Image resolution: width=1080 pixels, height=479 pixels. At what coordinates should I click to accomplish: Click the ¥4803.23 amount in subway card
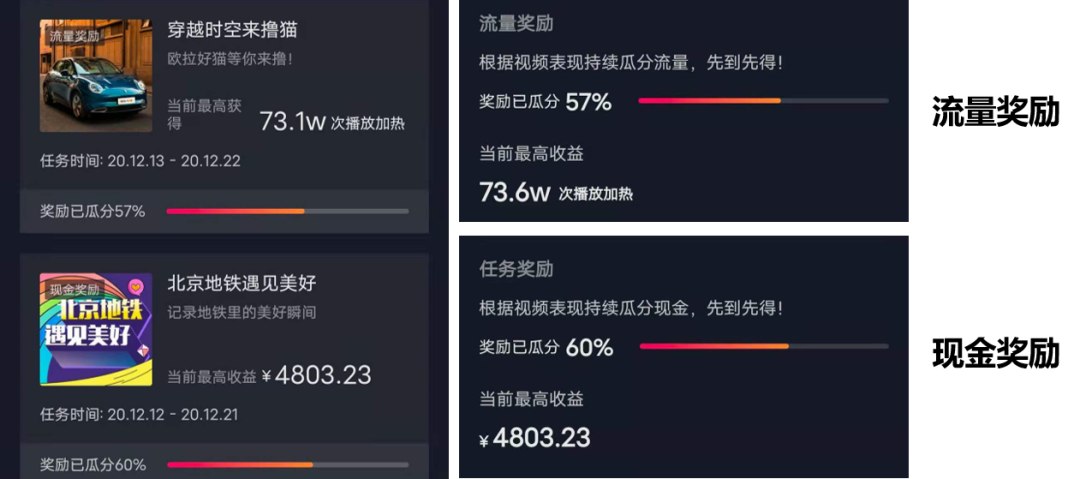[x=317, y=375]
